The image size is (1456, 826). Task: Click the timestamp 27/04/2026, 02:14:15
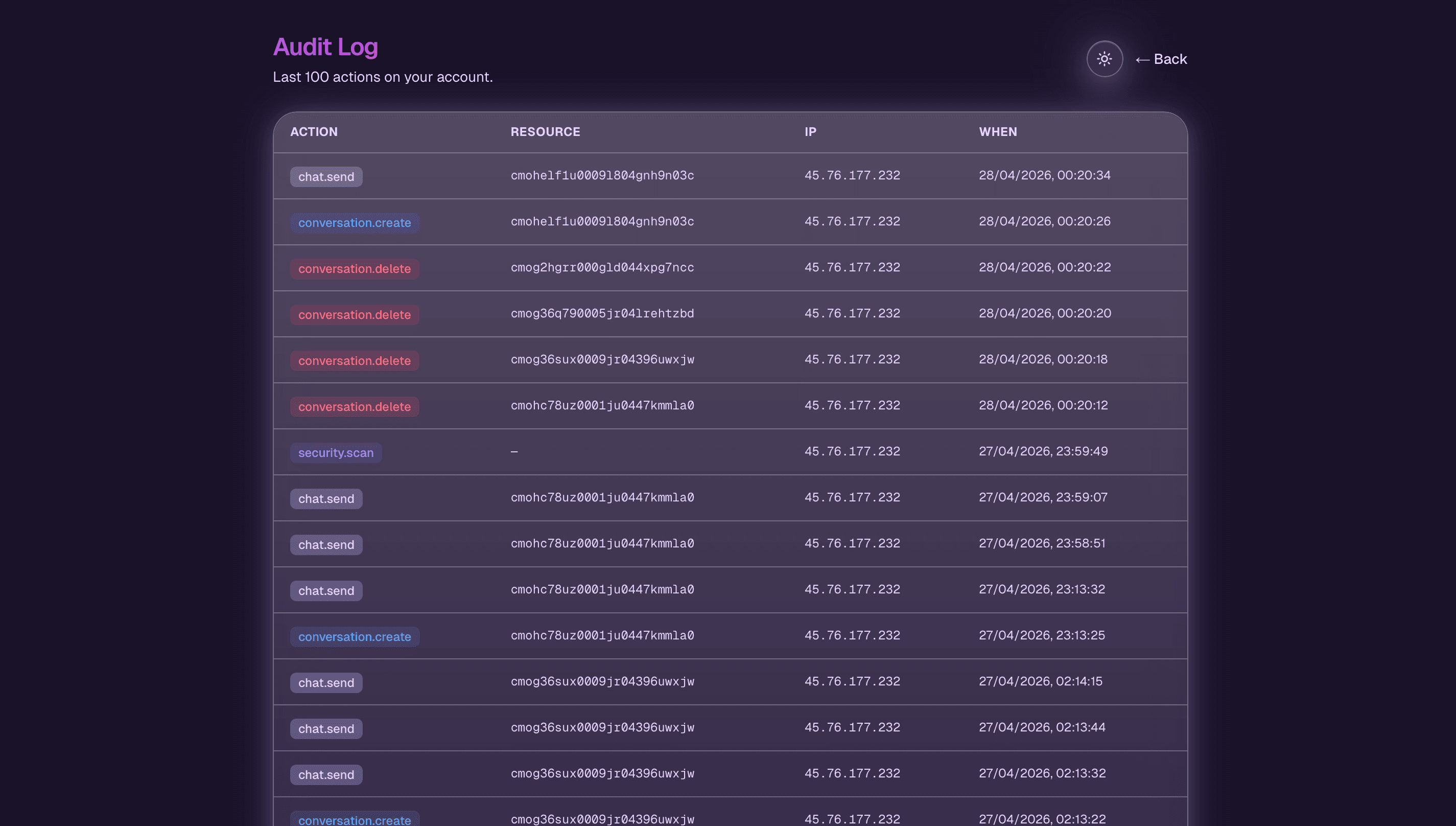pos(1041,681)
